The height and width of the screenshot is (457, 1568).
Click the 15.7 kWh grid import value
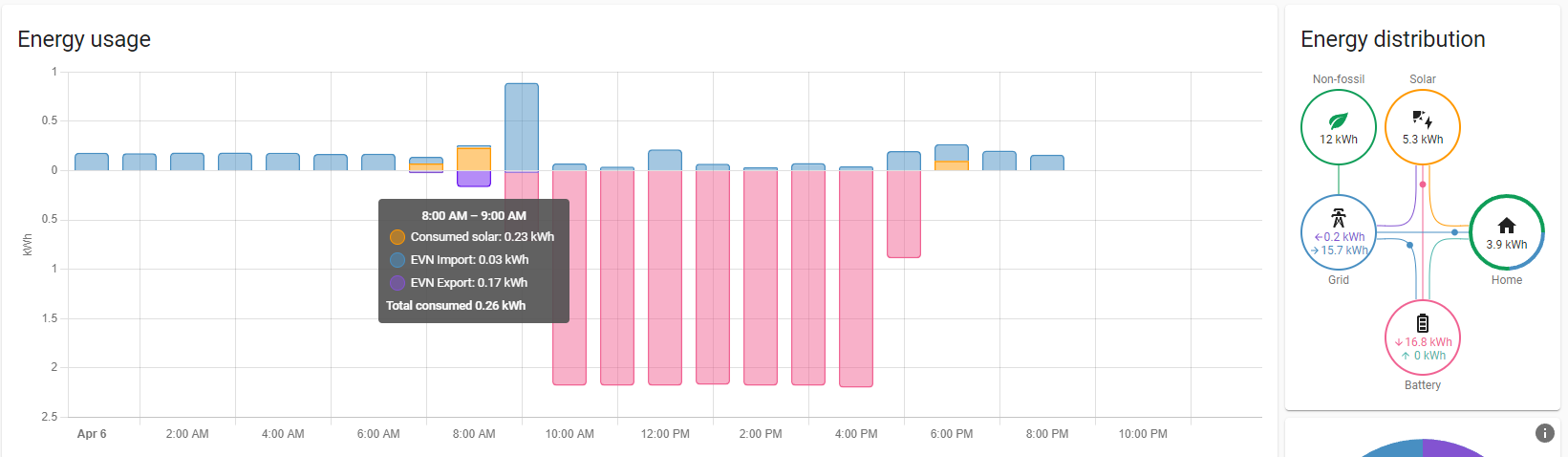tap(1340, 250)
